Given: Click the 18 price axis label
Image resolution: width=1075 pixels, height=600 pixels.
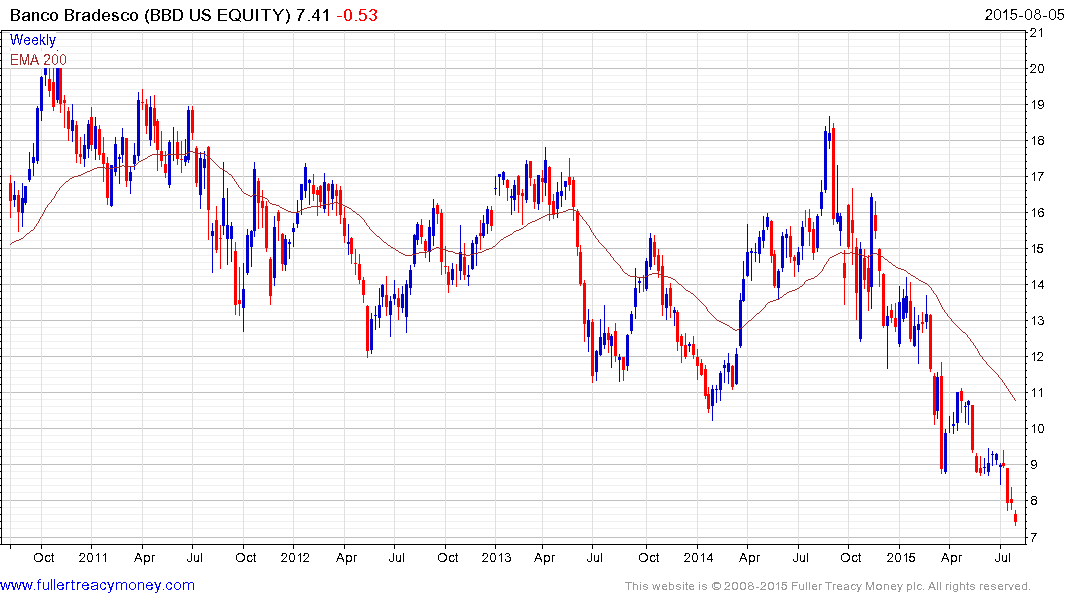Looking at the screenshot, I should click(x=1037, y=141).
